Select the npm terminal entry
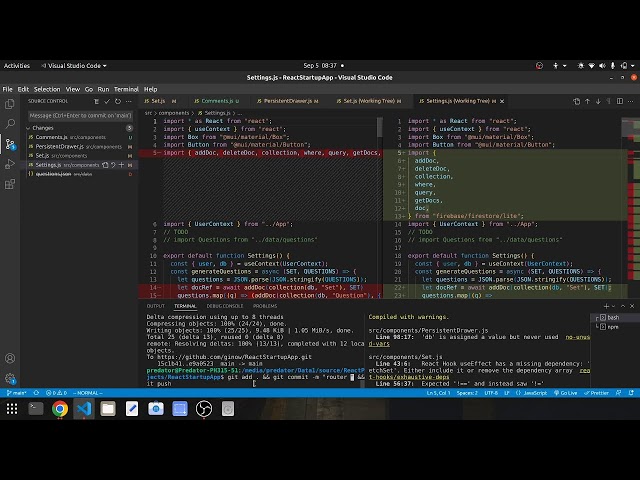The width and height of the screenshot is (640, 480). click(613, 327)
